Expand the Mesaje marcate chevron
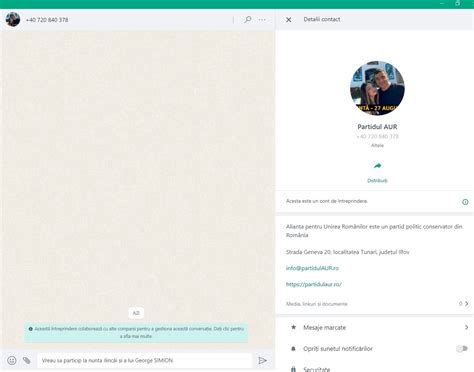474x372 pixels. [467, 327]
